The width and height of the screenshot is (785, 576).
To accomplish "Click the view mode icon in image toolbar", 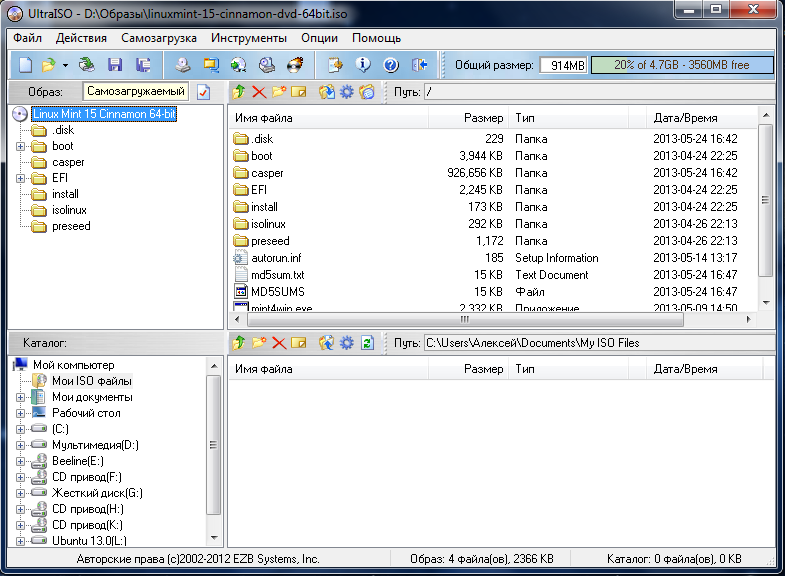I will (367, 92).
